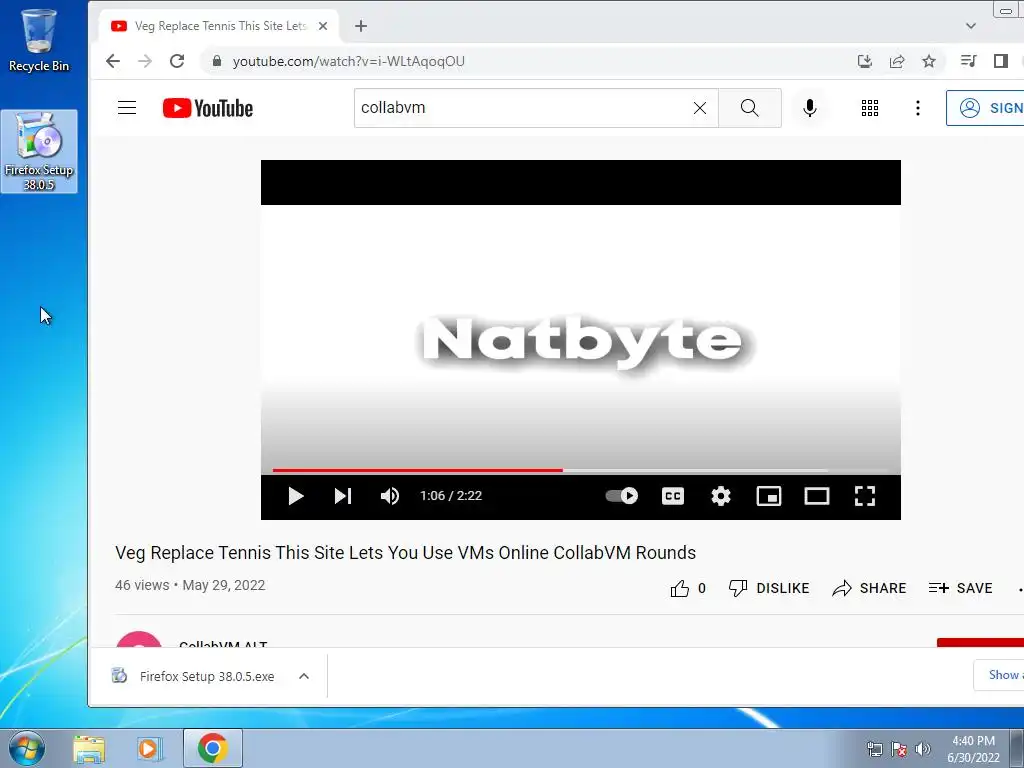Launch Windows Media Player from taskbar
Viewport: 1024px width, 768px height.
tap(150, 748)
